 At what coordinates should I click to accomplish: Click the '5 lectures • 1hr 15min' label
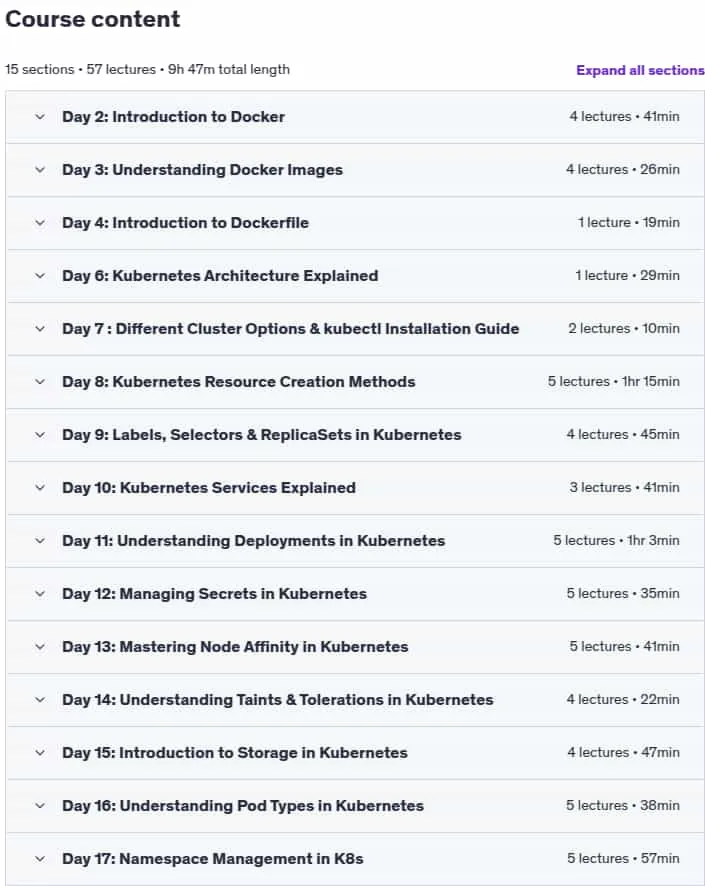613,381
